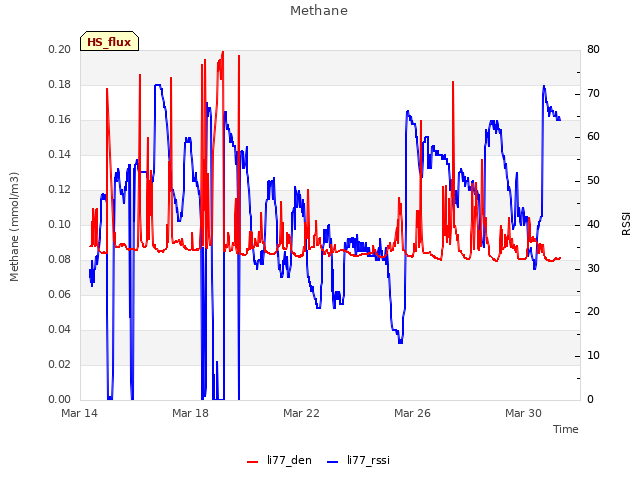The width and height of the screenshot is (640, 480).
Task: Click the 0.00 left axis value
Action: (59, 400)
